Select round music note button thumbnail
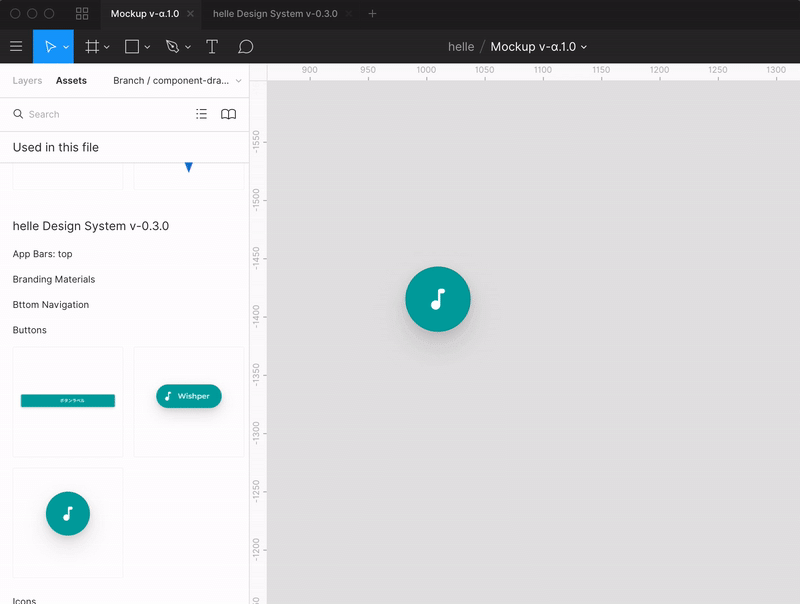The width and height of the screenshot is (800, 604). coord(68,522)
